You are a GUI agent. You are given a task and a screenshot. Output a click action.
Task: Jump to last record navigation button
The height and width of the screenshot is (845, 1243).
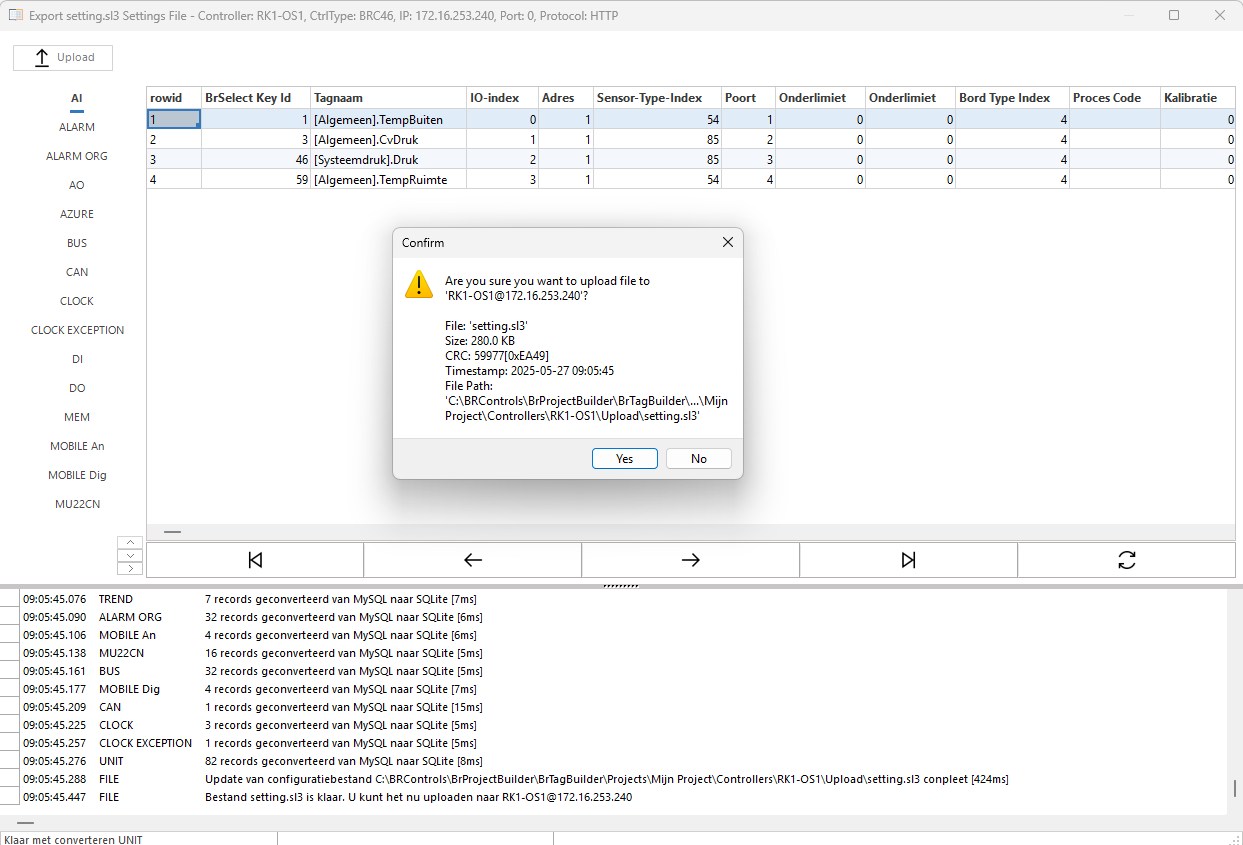908,560
